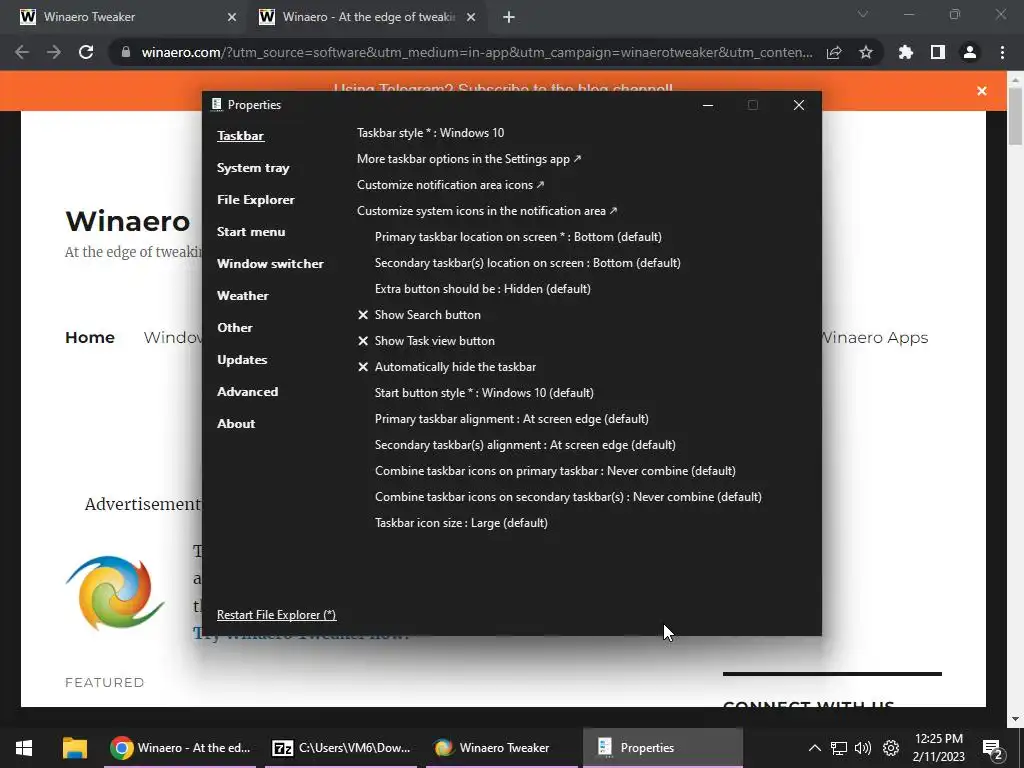
Task: Open the Other section
Action: click(234, 328)
